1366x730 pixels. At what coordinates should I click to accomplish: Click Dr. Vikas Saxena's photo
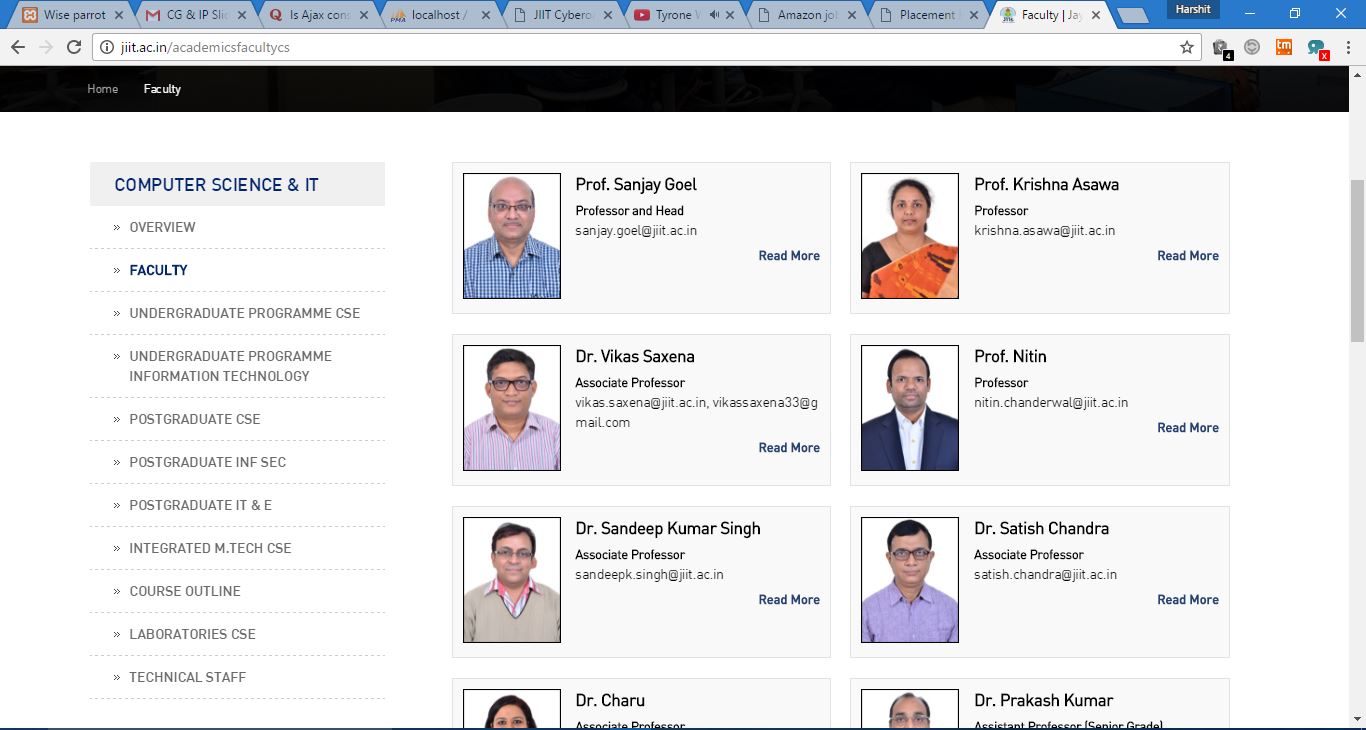click(512, 408)
